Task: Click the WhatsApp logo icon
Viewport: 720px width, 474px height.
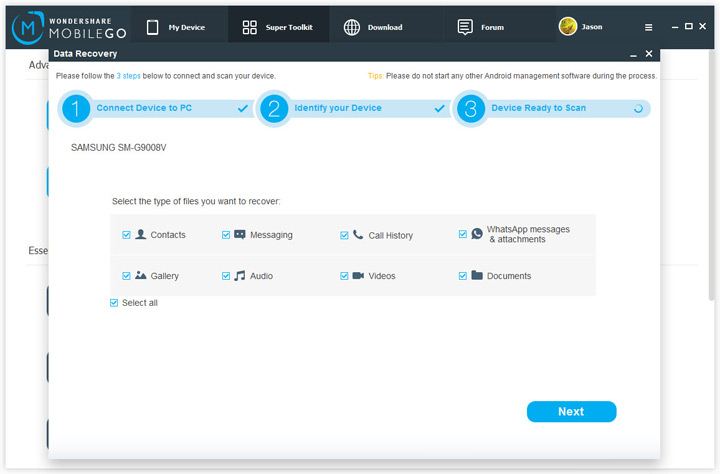Action: tap(477, 233)
